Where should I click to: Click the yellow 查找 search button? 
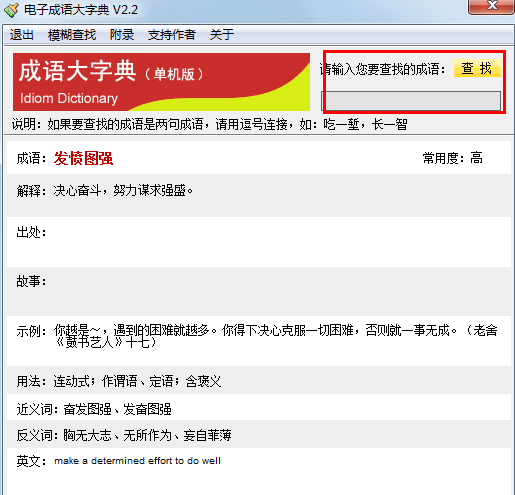477,68
